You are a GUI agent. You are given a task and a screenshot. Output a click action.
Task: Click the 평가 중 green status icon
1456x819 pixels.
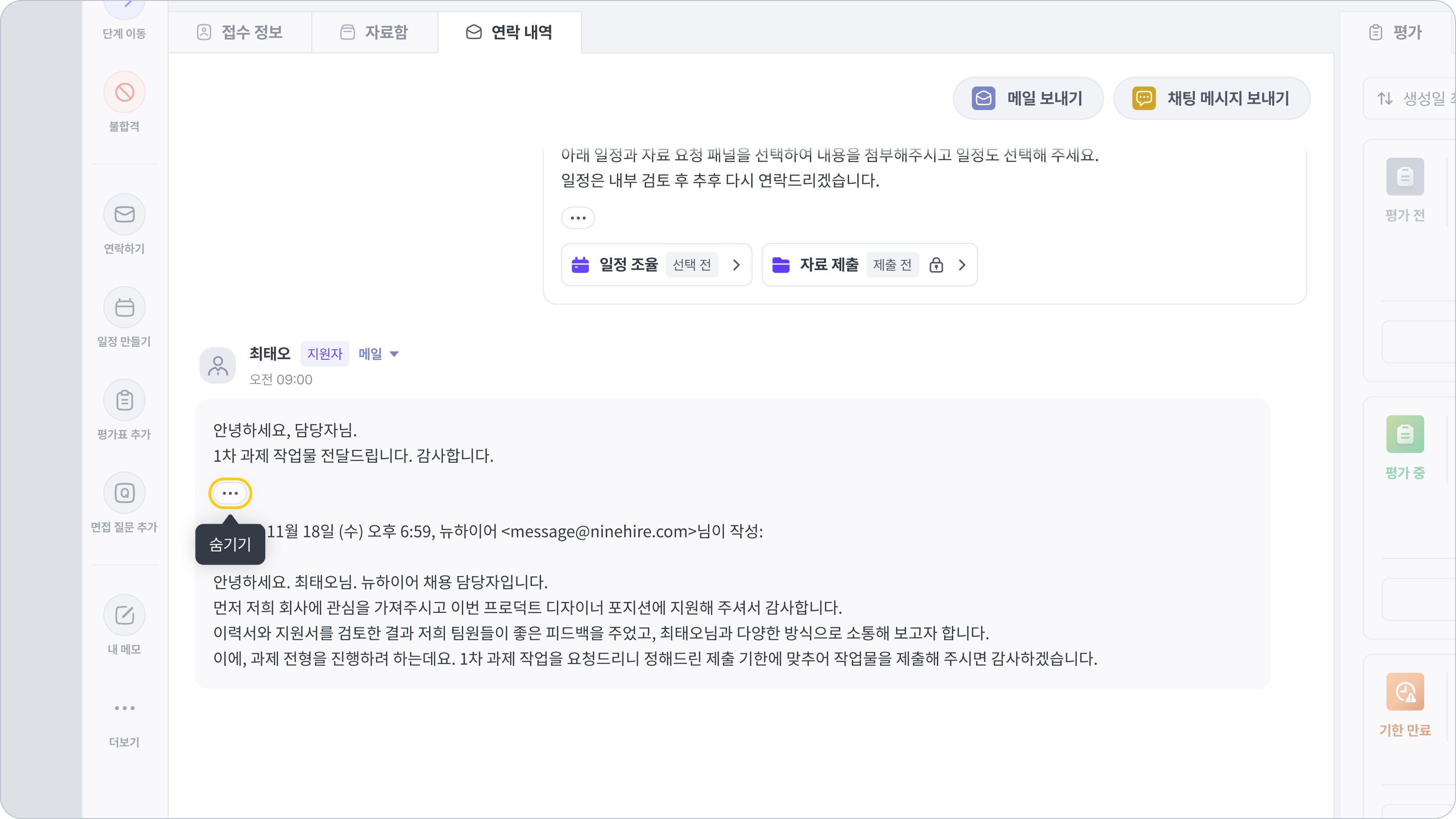(1405, 434)
